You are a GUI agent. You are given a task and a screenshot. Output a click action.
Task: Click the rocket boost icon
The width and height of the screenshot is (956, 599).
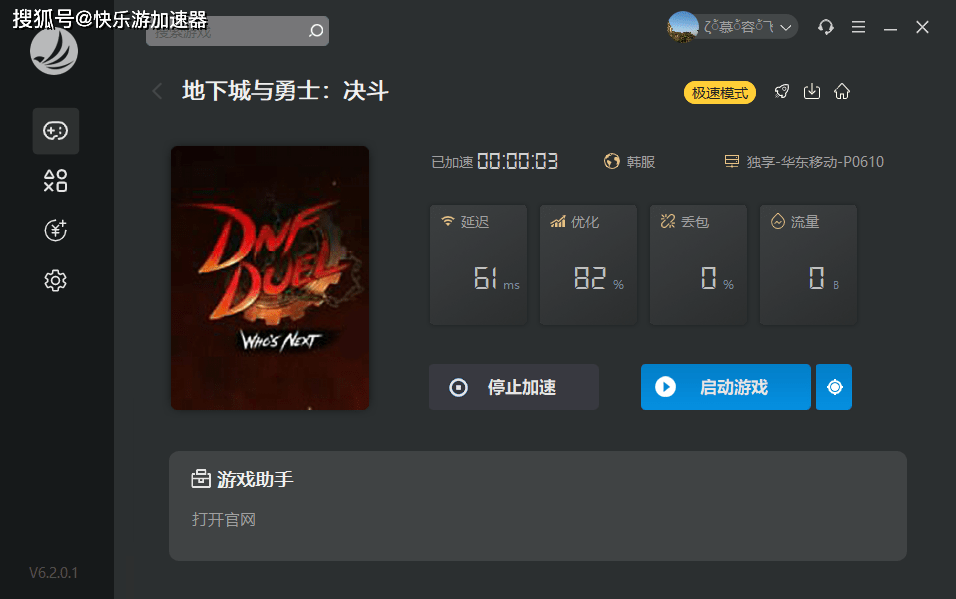[782, 91]
